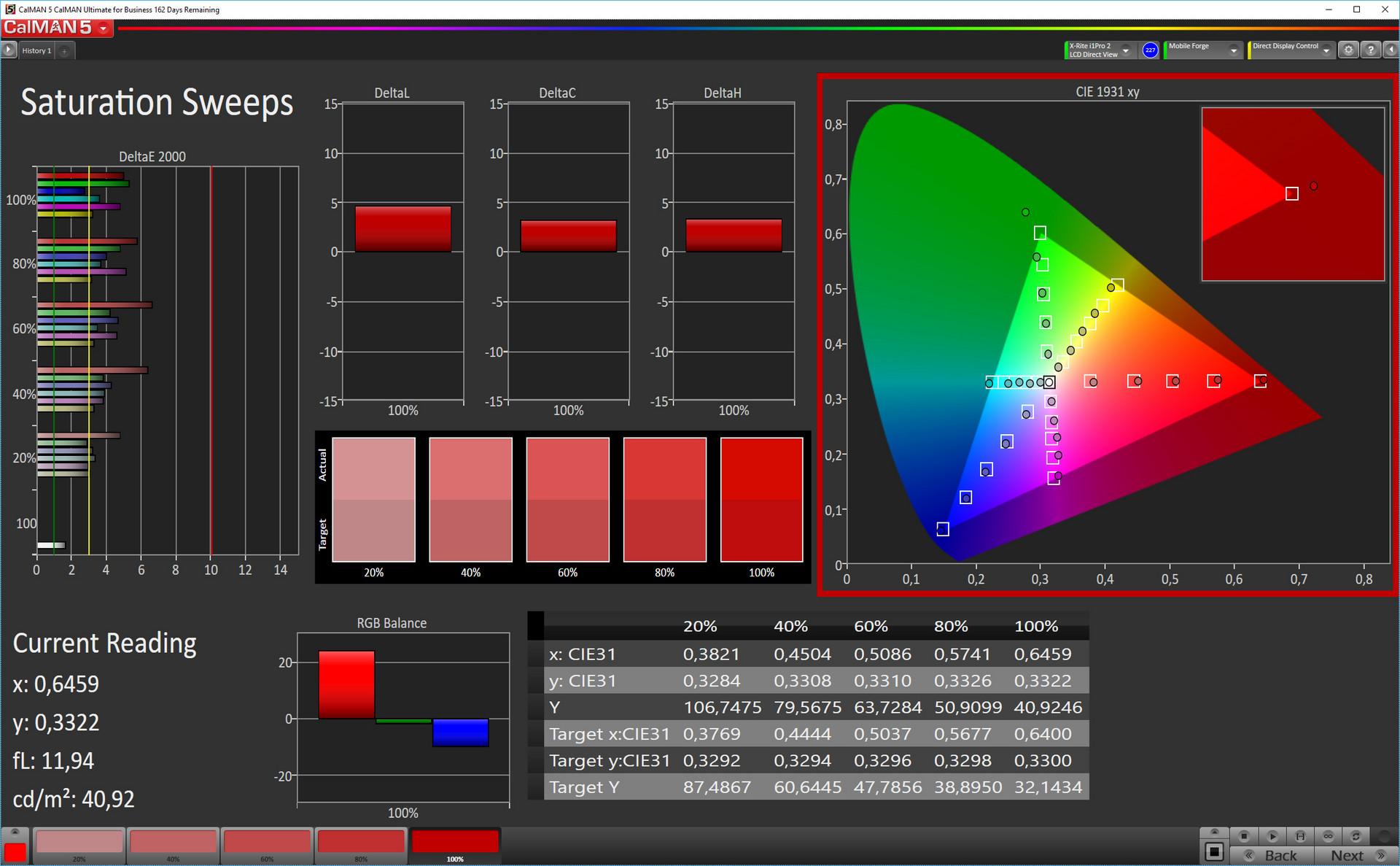Expand the up arrow above the stop button
The width and height of the screenshot is (1400, 866).
(1214, 832)
